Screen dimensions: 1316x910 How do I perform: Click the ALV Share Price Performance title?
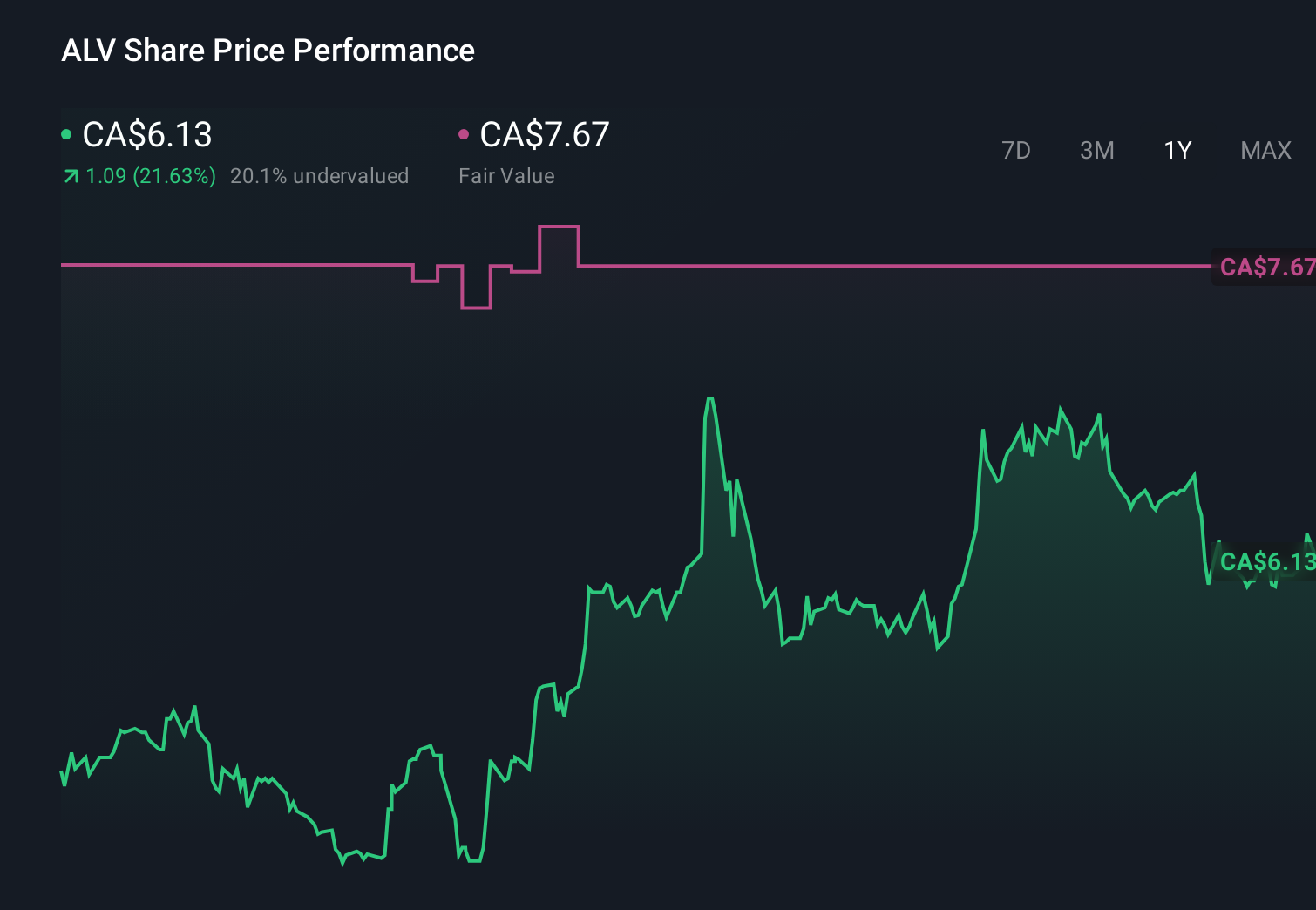(268, 50)
